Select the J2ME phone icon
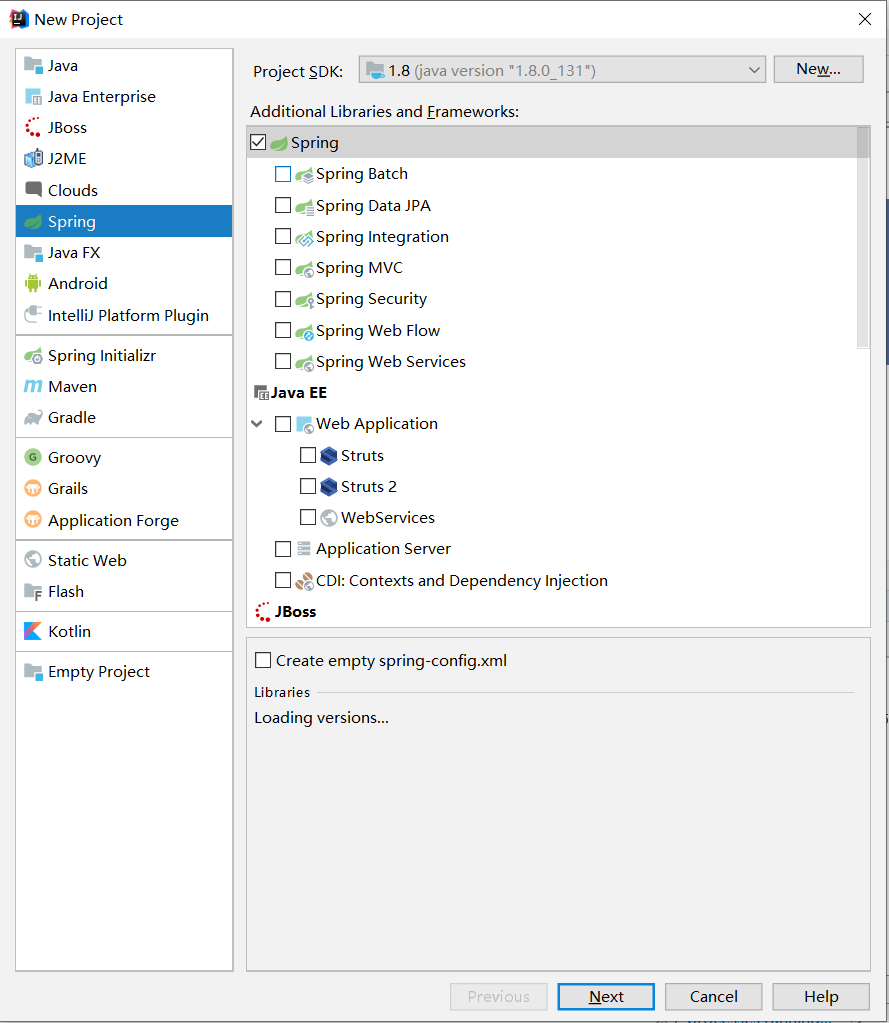 [33, 159]
